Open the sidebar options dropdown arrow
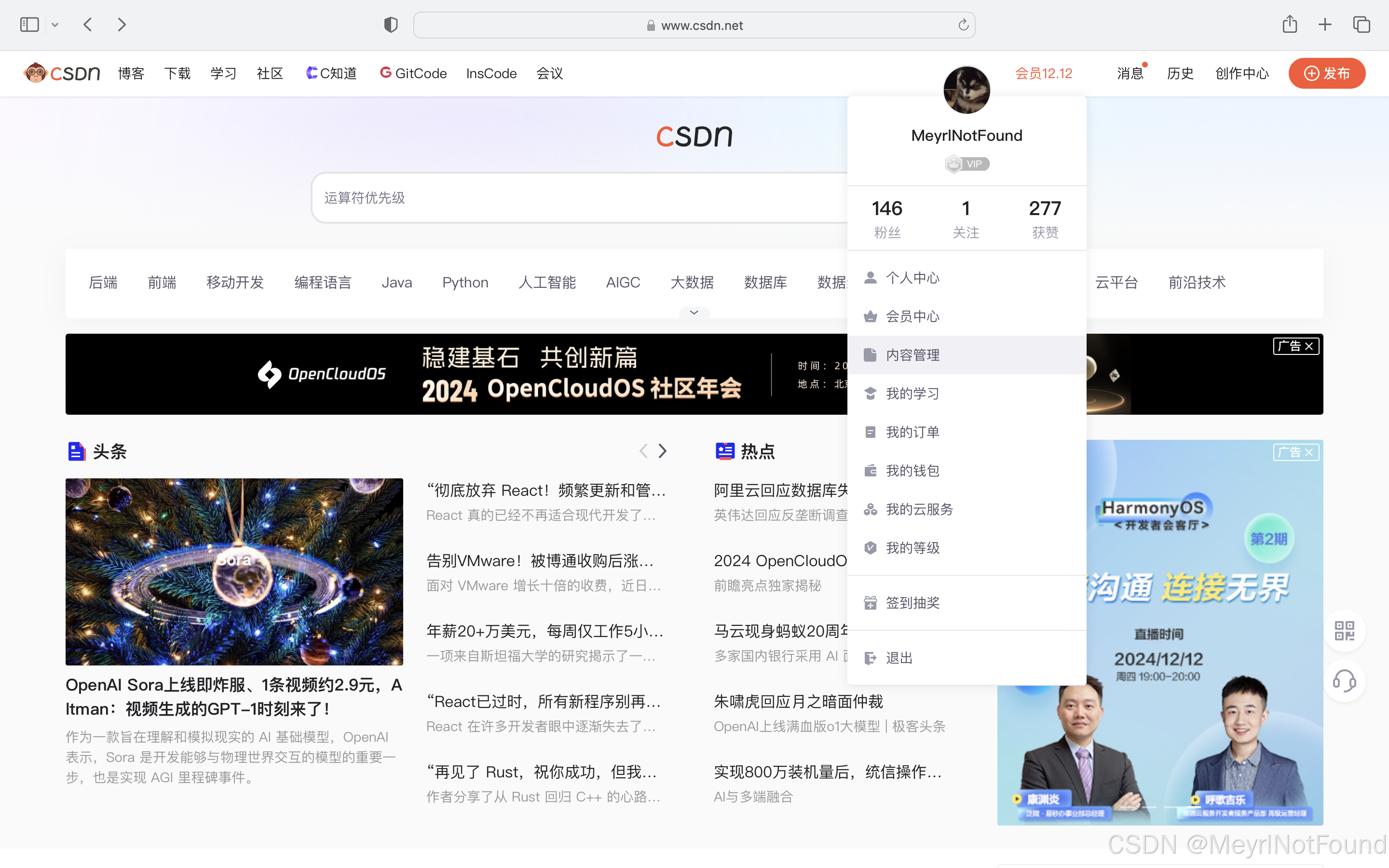Screen dimensions: 1389x868 pyautogui.click(x=55, y=25)
